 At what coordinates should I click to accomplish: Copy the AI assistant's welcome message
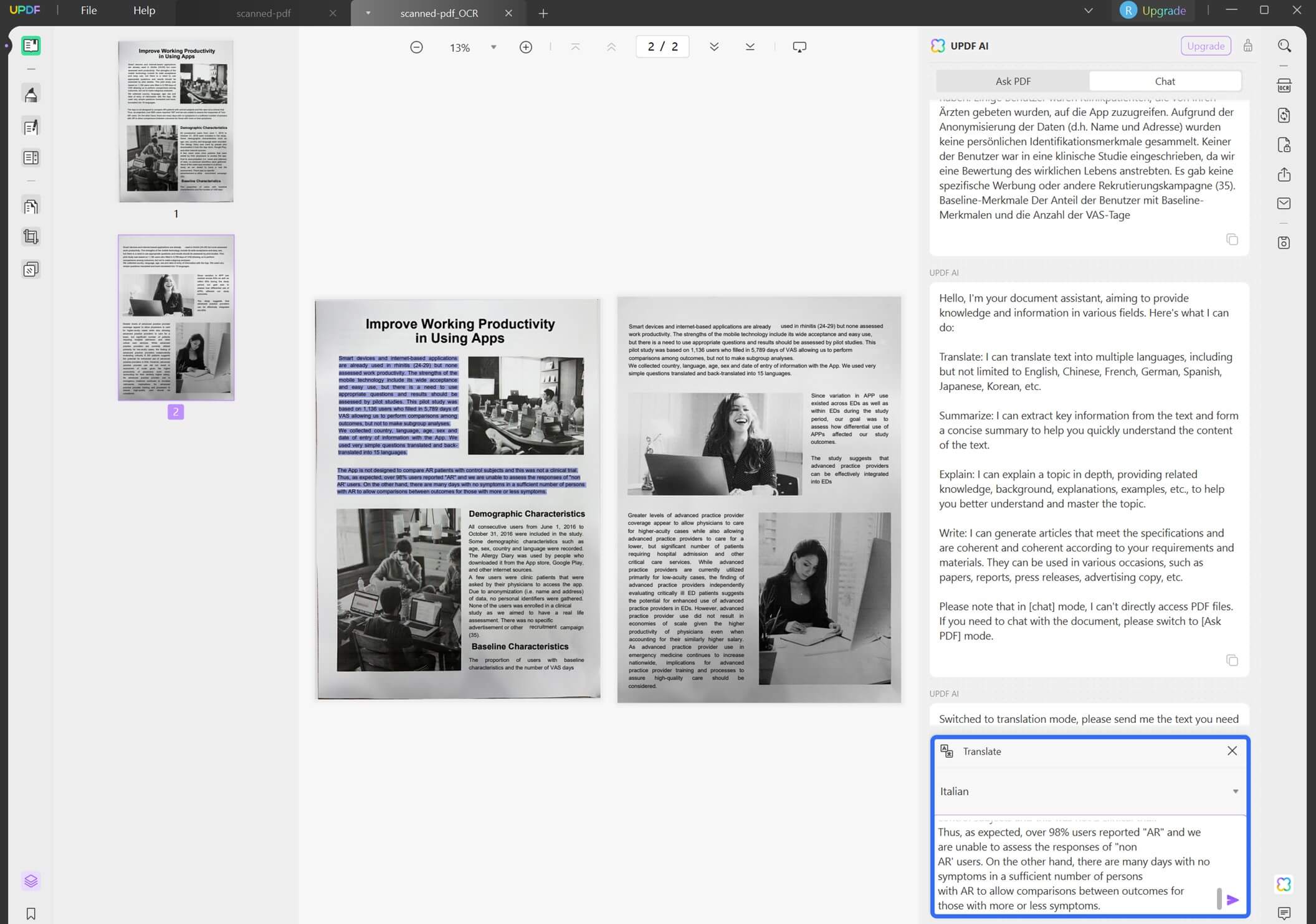pos(1232,660)
